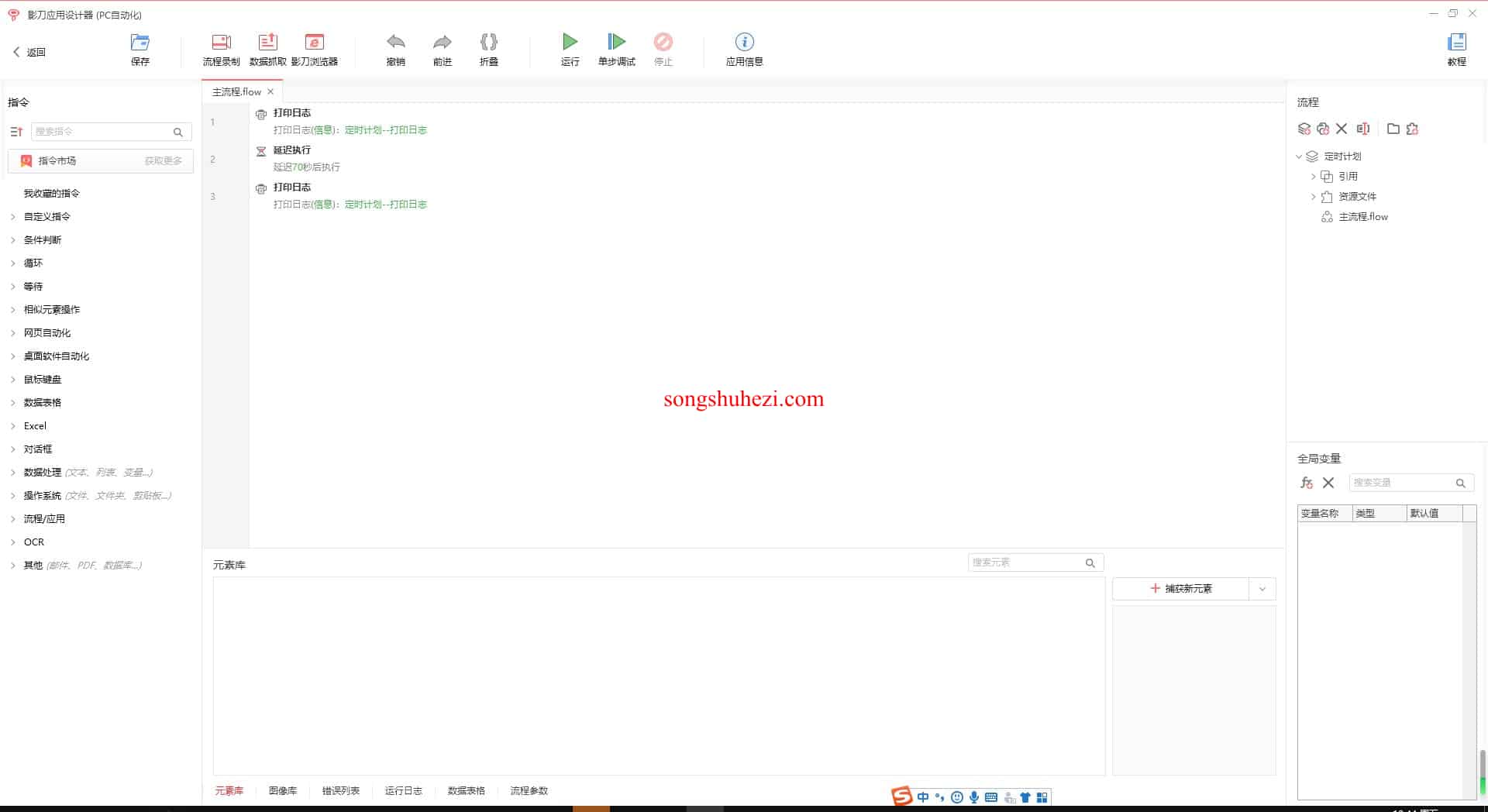Toggle Sogou input 中 language mode
Image resolution: width=1488 pixels, height=812 pixels.
pos(923,797)
